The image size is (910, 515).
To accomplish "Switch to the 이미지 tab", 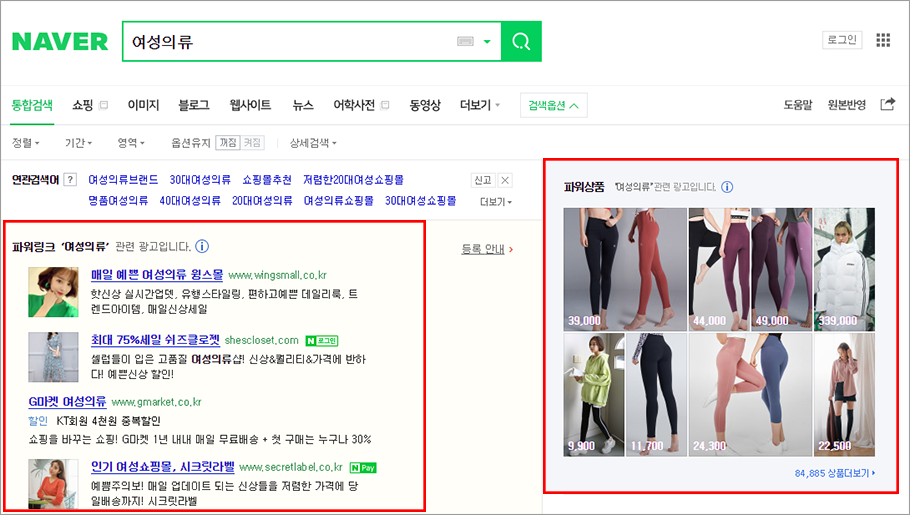I will [143, 105].
